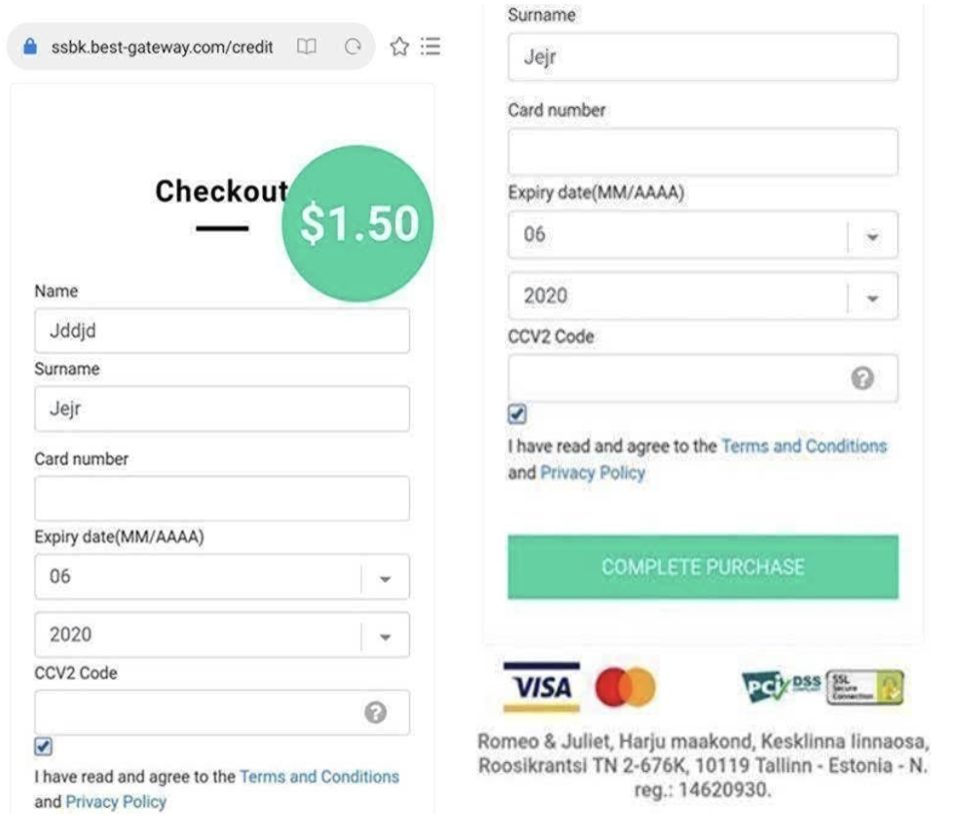This screenshot has width=956, height=836.
Task: Open the Terms and Conditions link, left form
Action: (319, 776)
